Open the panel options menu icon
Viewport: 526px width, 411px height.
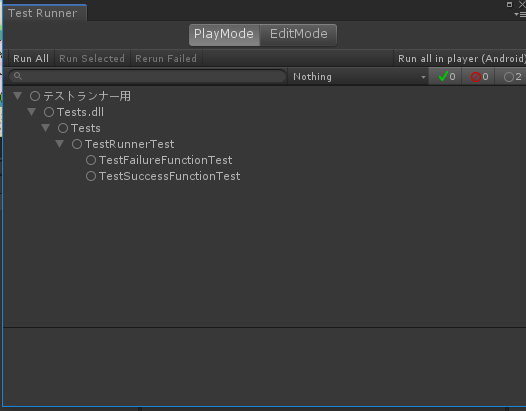click(x=520, y=14)
